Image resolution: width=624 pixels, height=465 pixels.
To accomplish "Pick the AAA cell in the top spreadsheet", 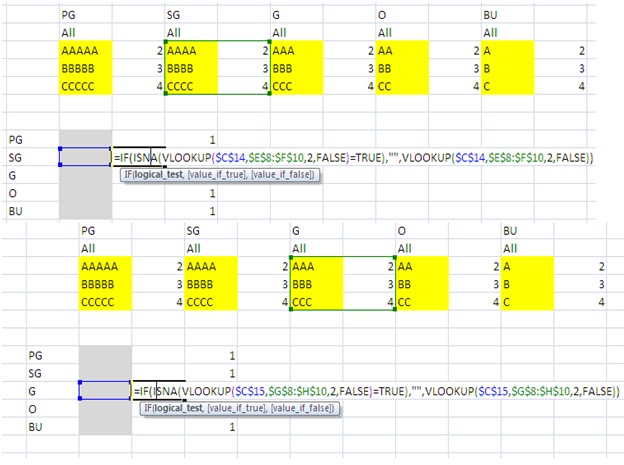I will [x=297, y=51].
